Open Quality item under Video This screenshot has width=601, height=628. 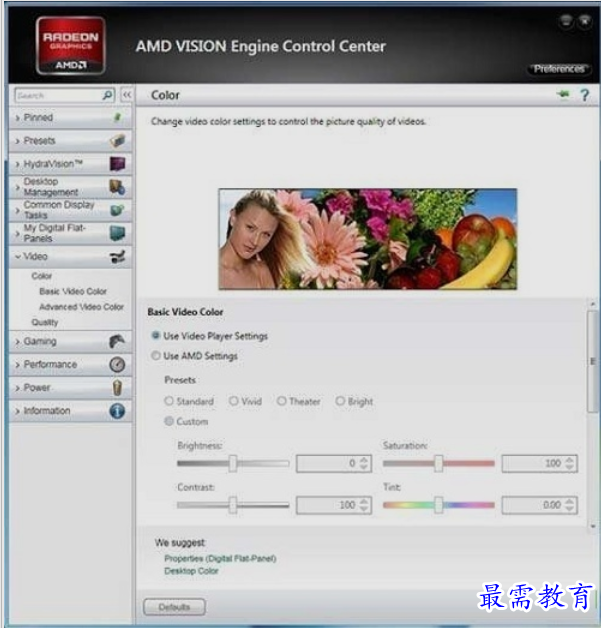pyautogui.click(x=45, y=322)
